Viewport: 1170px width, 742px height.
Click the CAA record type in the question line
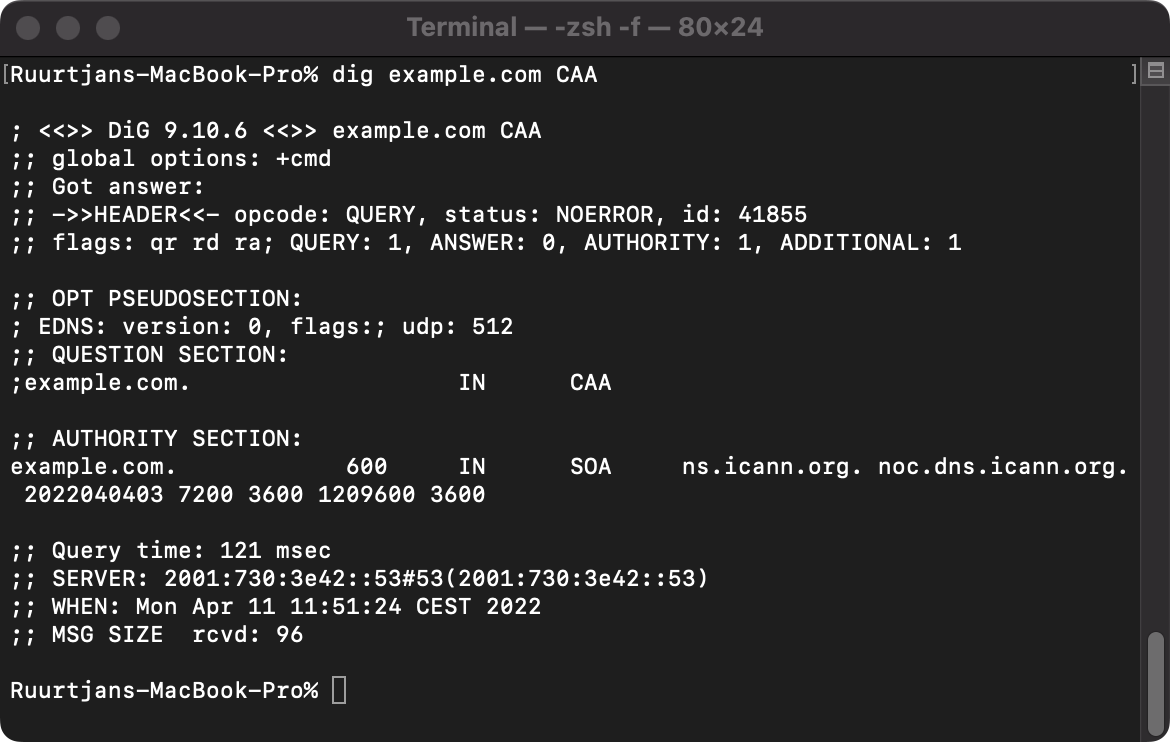pyautogui.click(x=593, y=382)
